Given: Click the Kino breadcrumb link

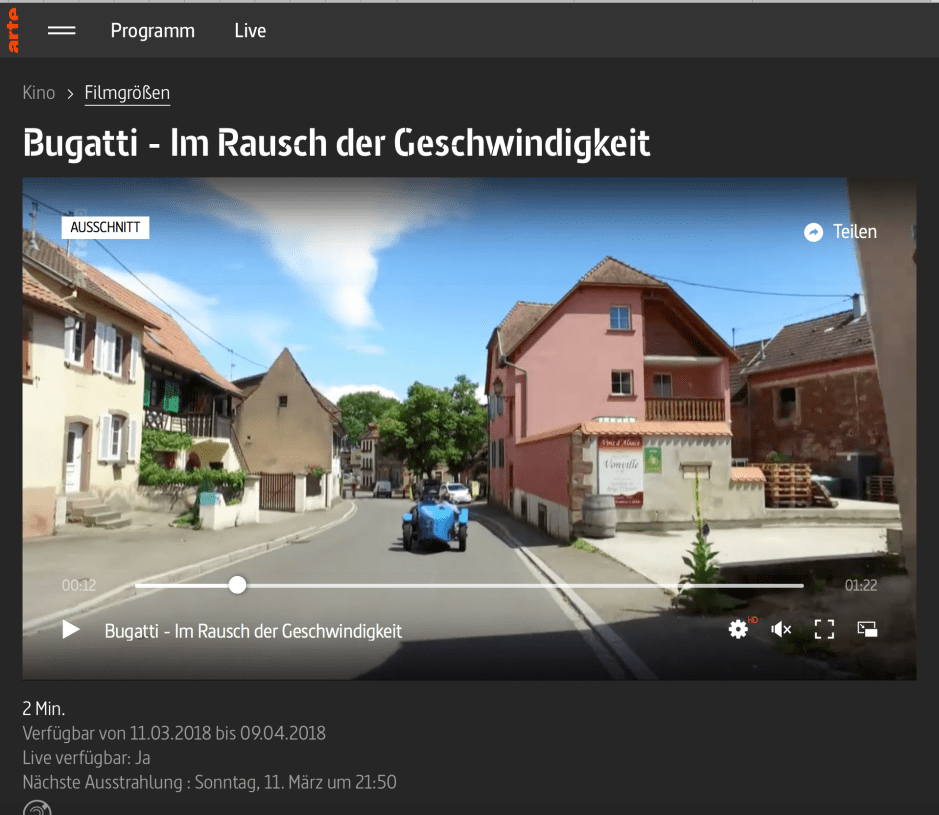Looking at the screenshot, I should click(38, 92).
